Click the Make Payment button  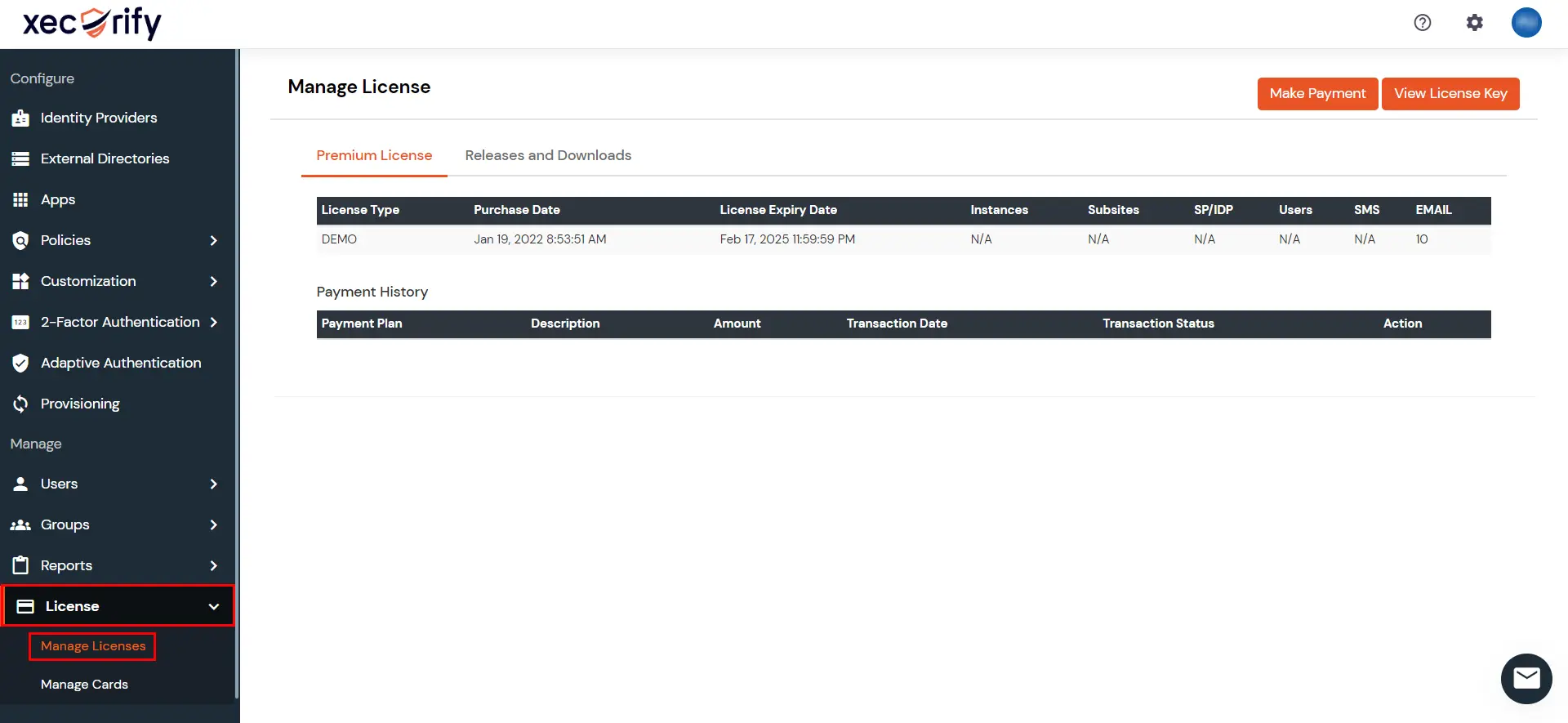pyautogui.click(x=1317, y=93)
